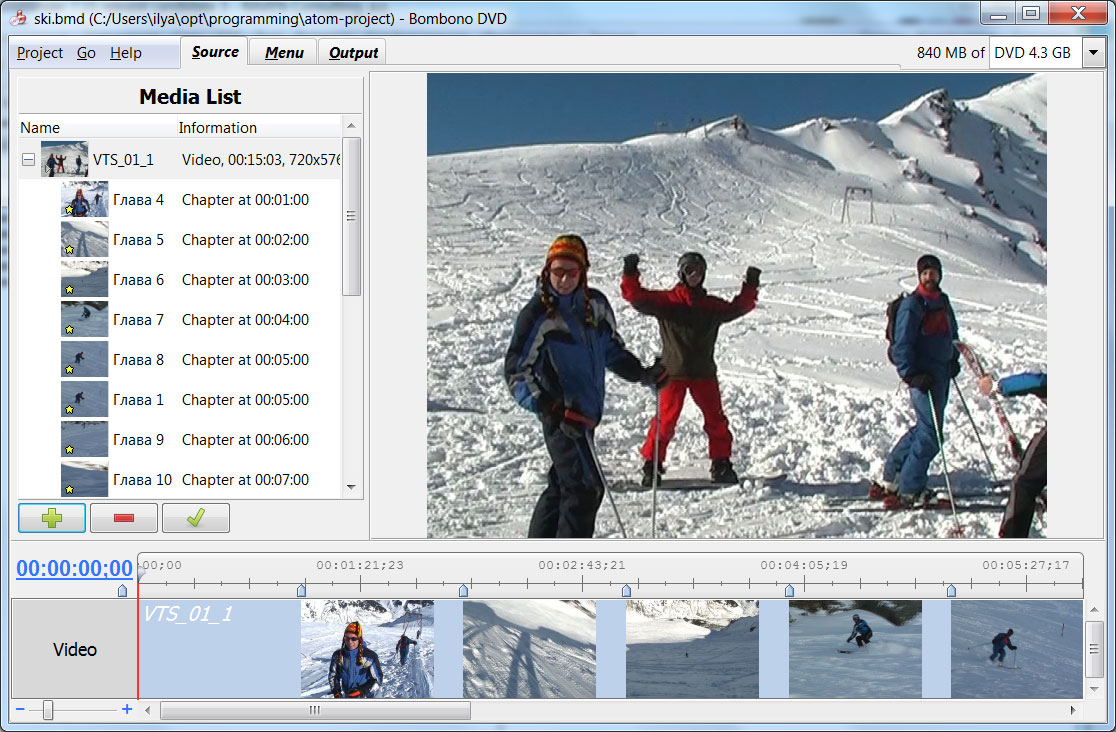Select the Глава 4 chapter thumbnail
Image resolution: width=1116 pixels, height=732 pixels.
tap(85, 199)
